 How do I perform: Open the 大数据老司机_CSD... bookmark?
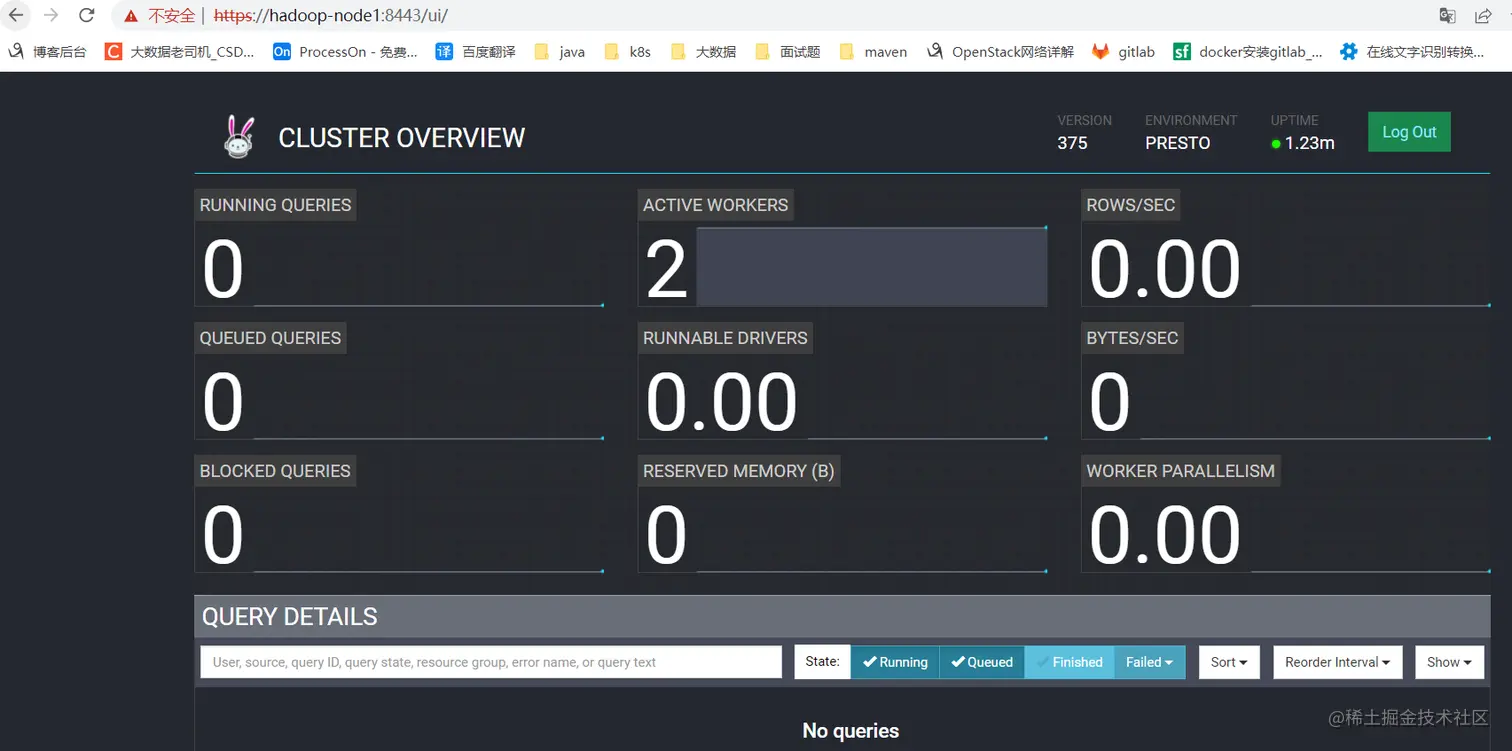tap(179, 51)
